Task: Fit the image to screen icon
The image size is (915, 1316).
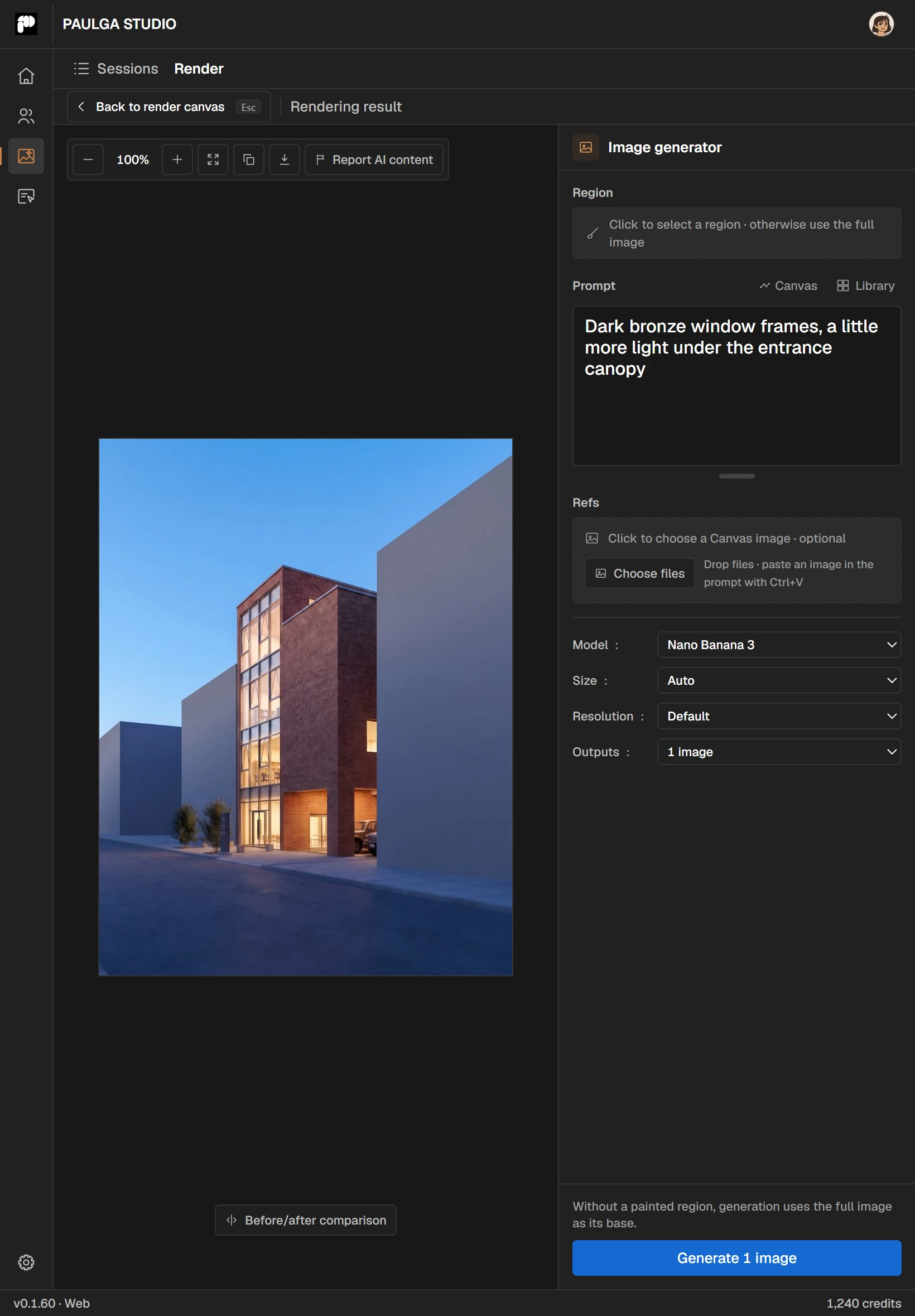Action: click(x=213, y=160)
